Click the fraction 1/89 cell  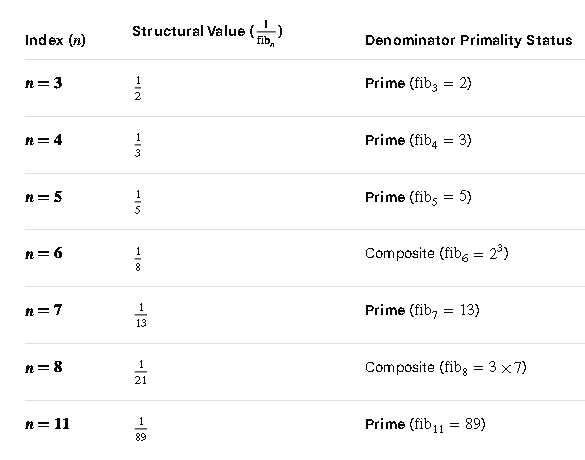click(x=141, y=429)
